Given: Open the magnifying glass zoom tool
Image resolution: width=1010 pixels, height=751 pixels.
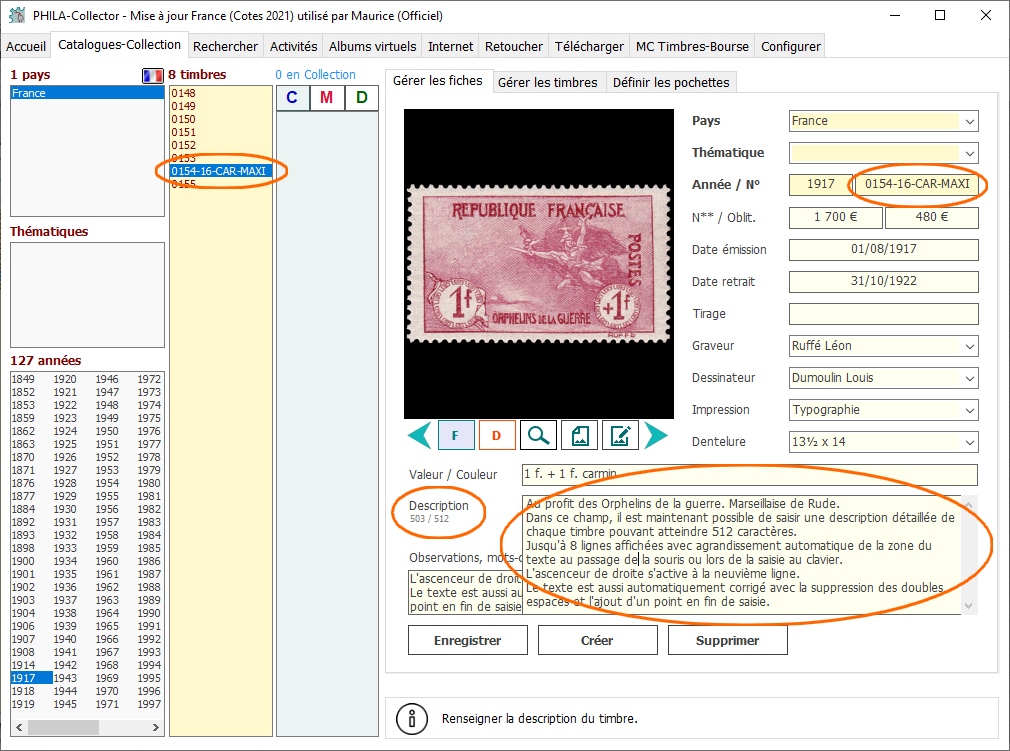Looking at the screenshot, I should coord(538,435).
